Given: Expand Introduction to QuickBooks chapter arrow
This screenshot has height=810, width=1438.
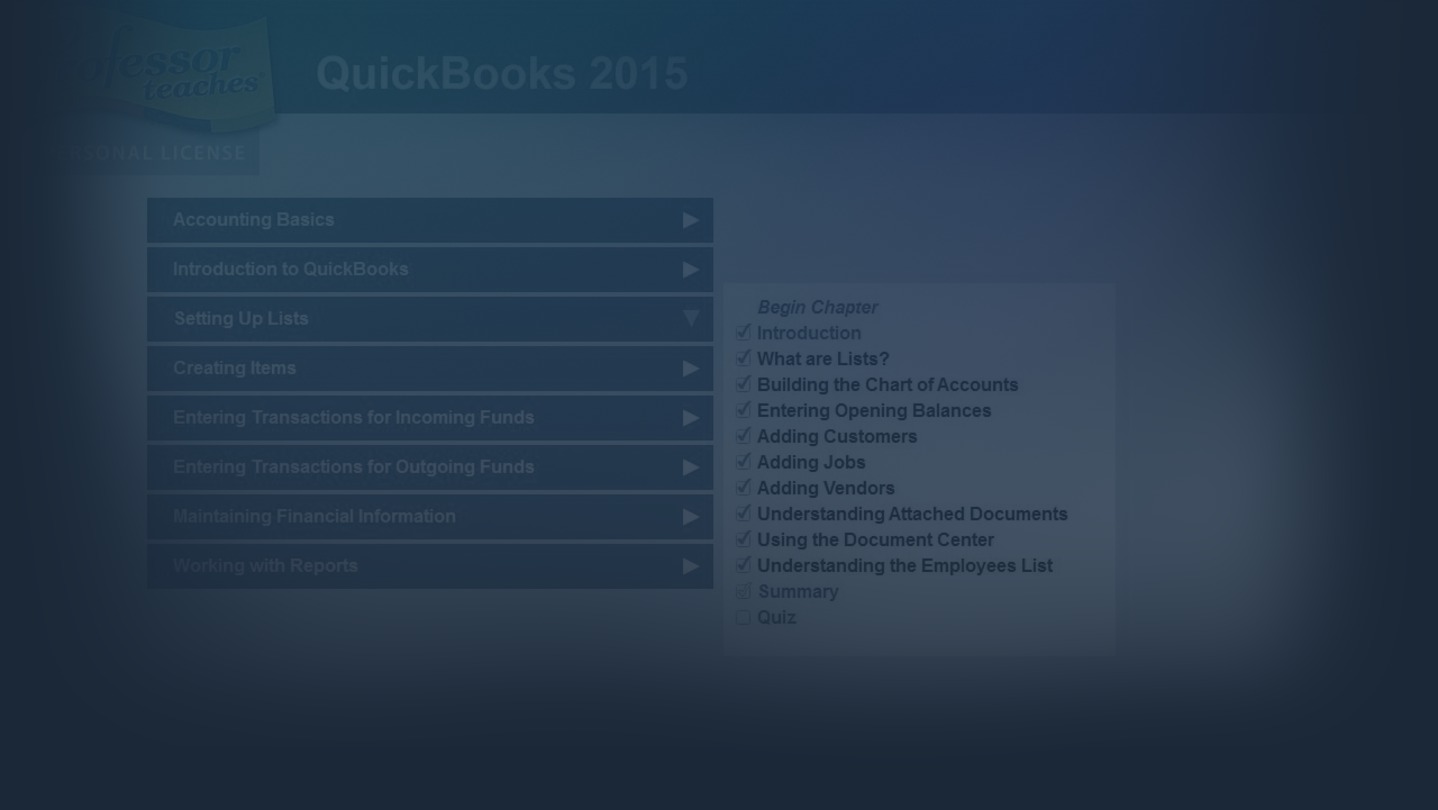Looking at the screenshot, I should 690,270.
